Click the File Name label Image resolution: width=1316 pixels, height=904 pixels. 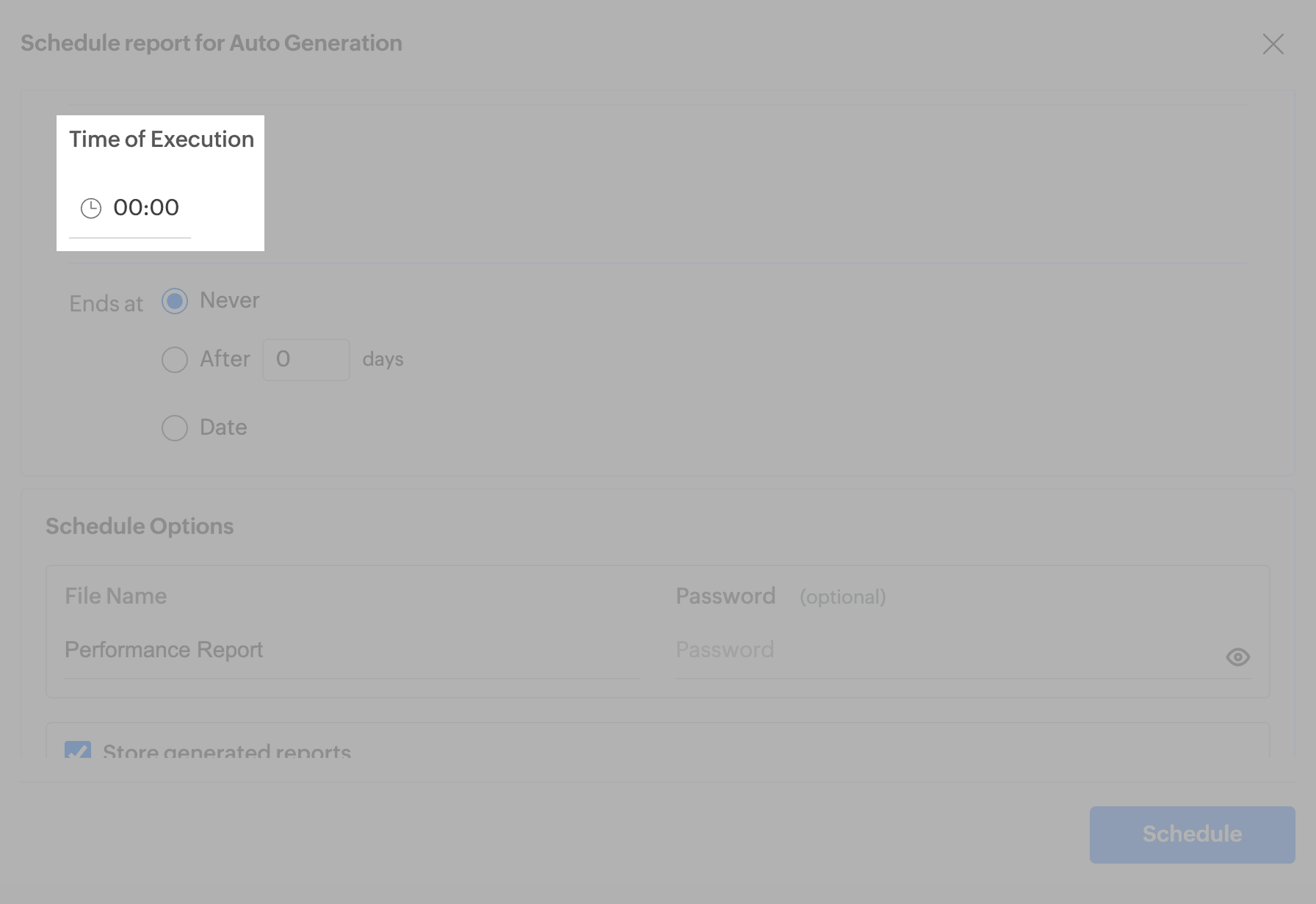[116, 596]
